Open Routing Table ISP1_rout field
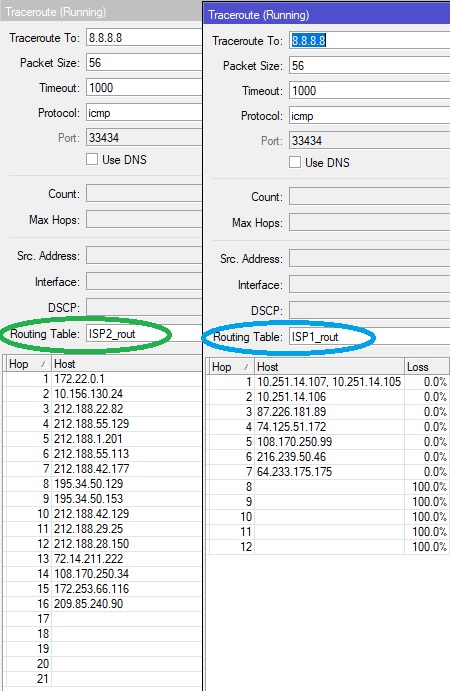 tap(369, 337)
